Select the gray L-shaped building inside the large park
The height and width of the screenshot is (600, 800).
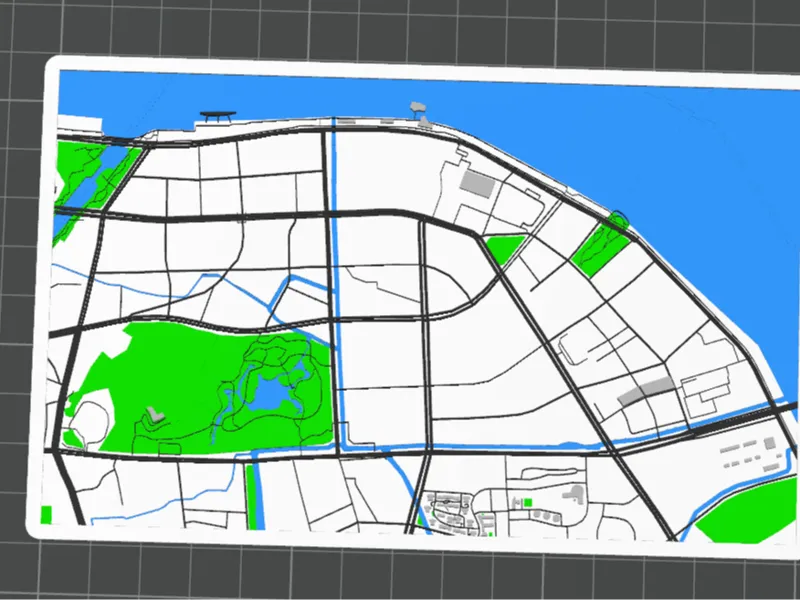156,414
